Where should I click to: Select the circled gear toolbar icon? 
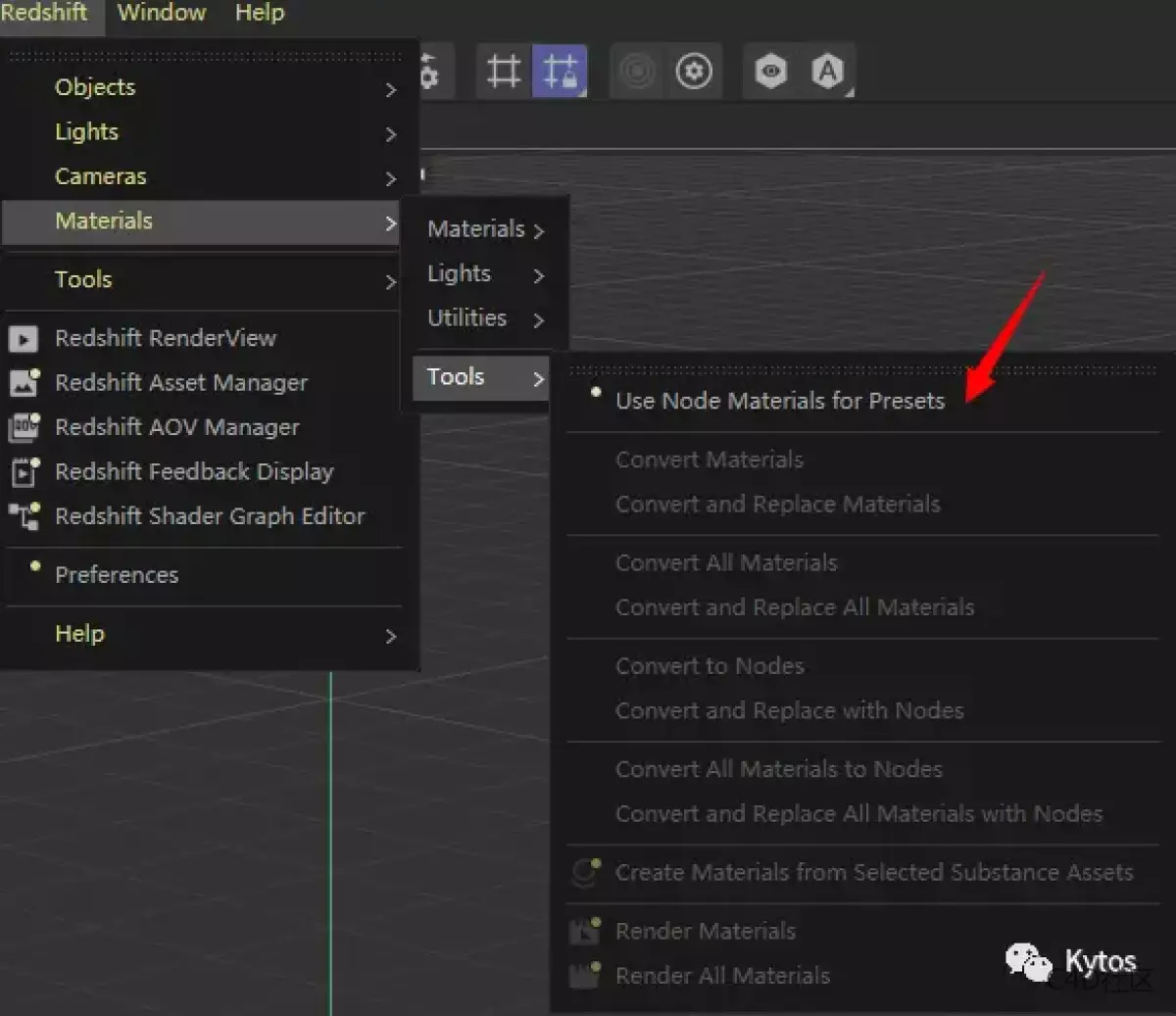tap(695, 71)
